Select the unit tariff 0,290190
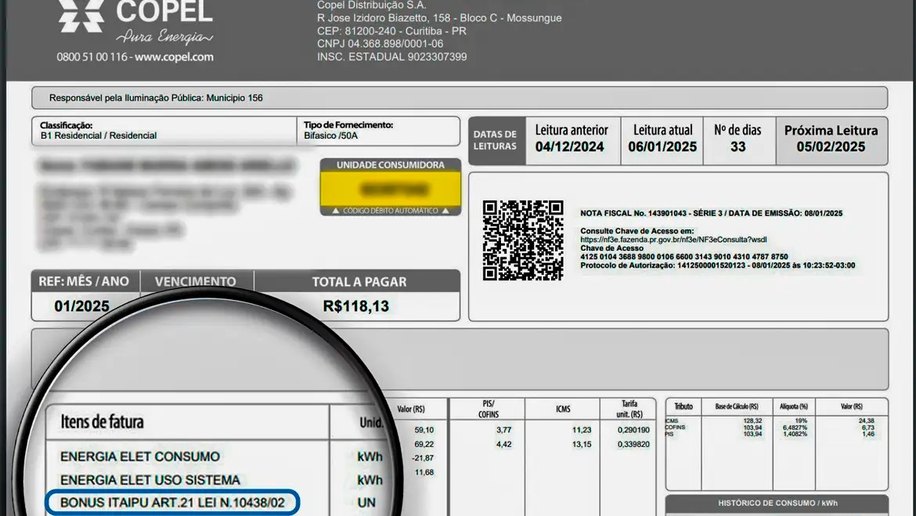 coord(633,430)
